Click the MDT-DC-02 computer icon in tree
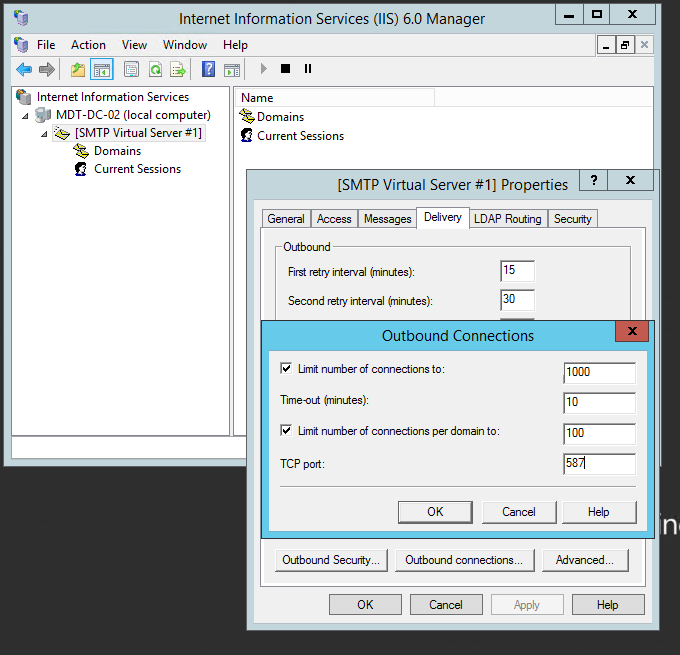The image size is (680, 655). point(43,115)
